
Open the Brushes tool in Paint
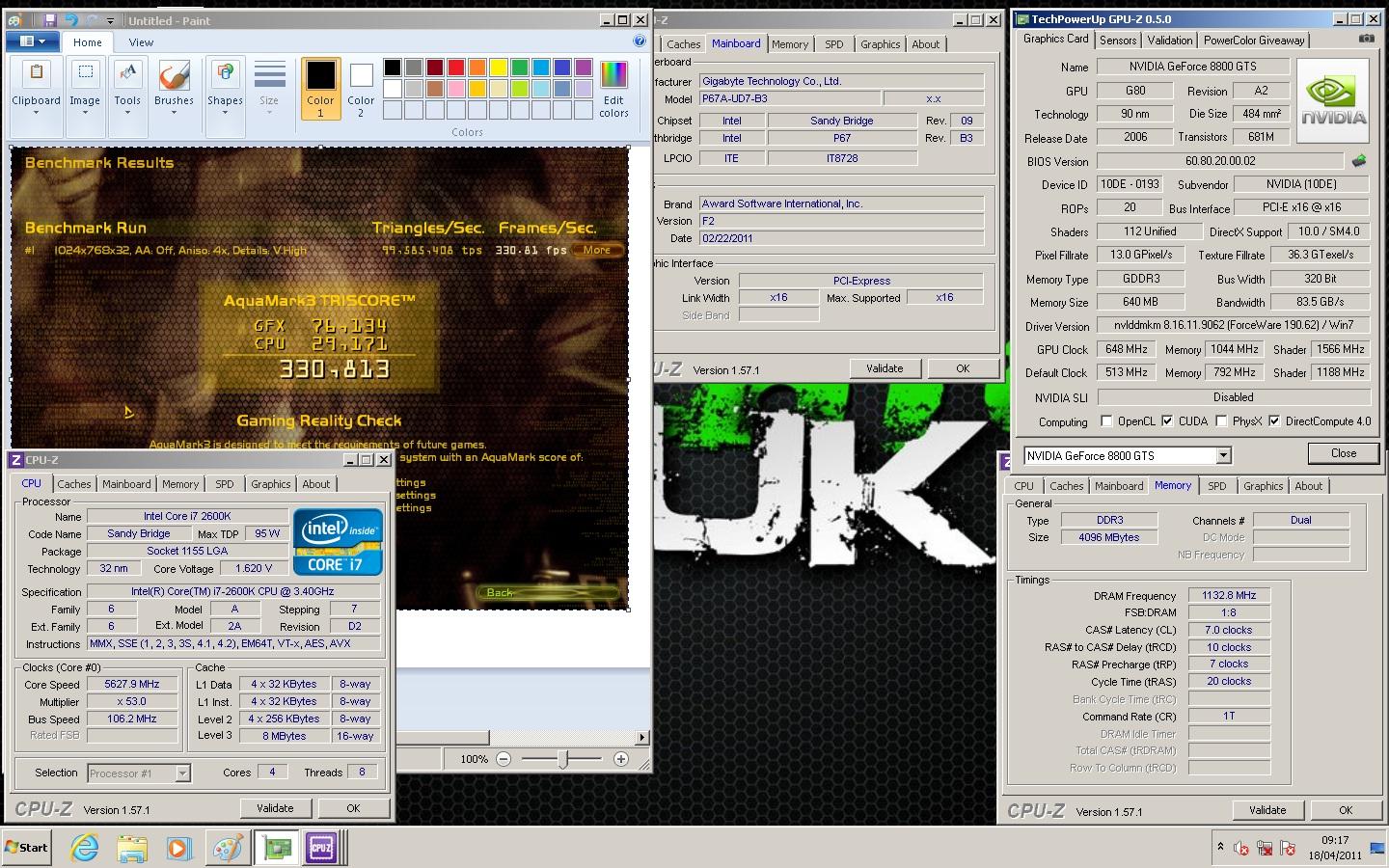pyautogui.click(x=174, y=90)
